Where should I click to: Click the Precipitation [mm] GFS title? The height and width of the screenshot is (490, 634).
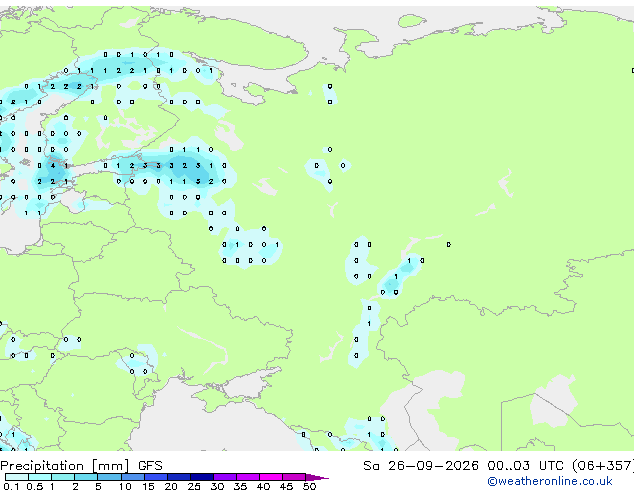click(81, 466)
